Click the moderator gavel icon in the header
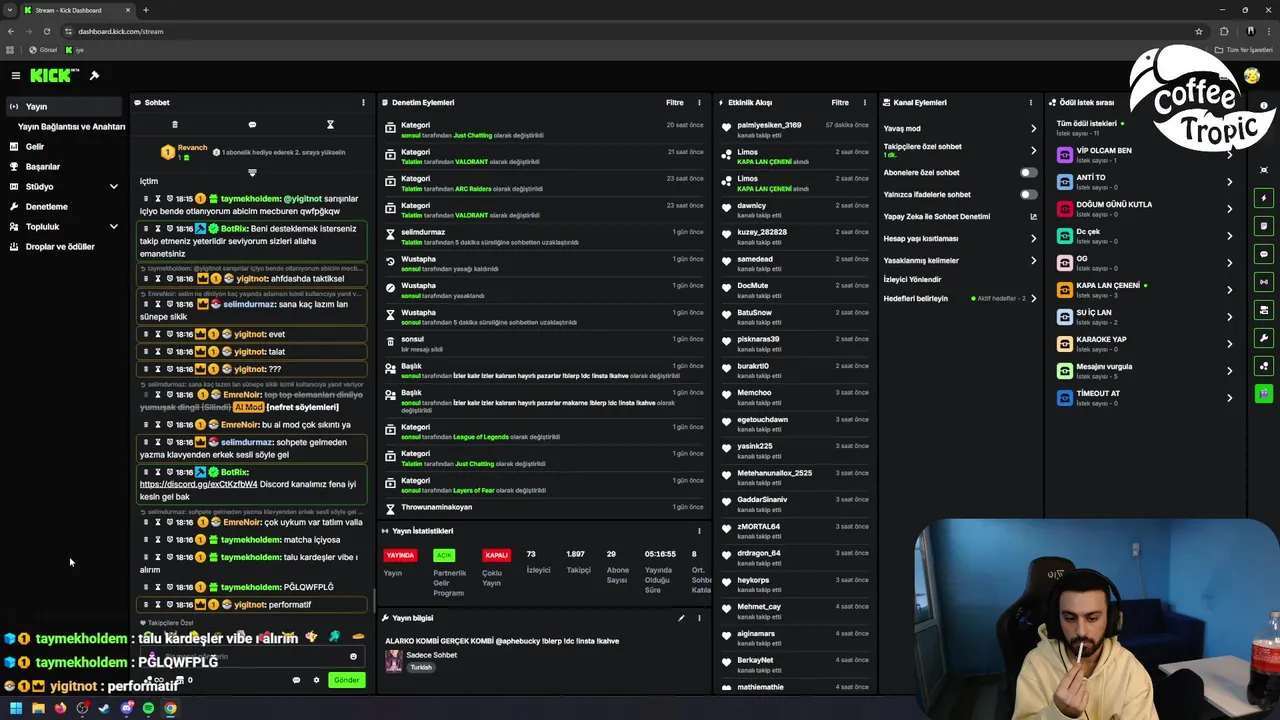Viewport: 1280px width, 720px height. point(94,76)
